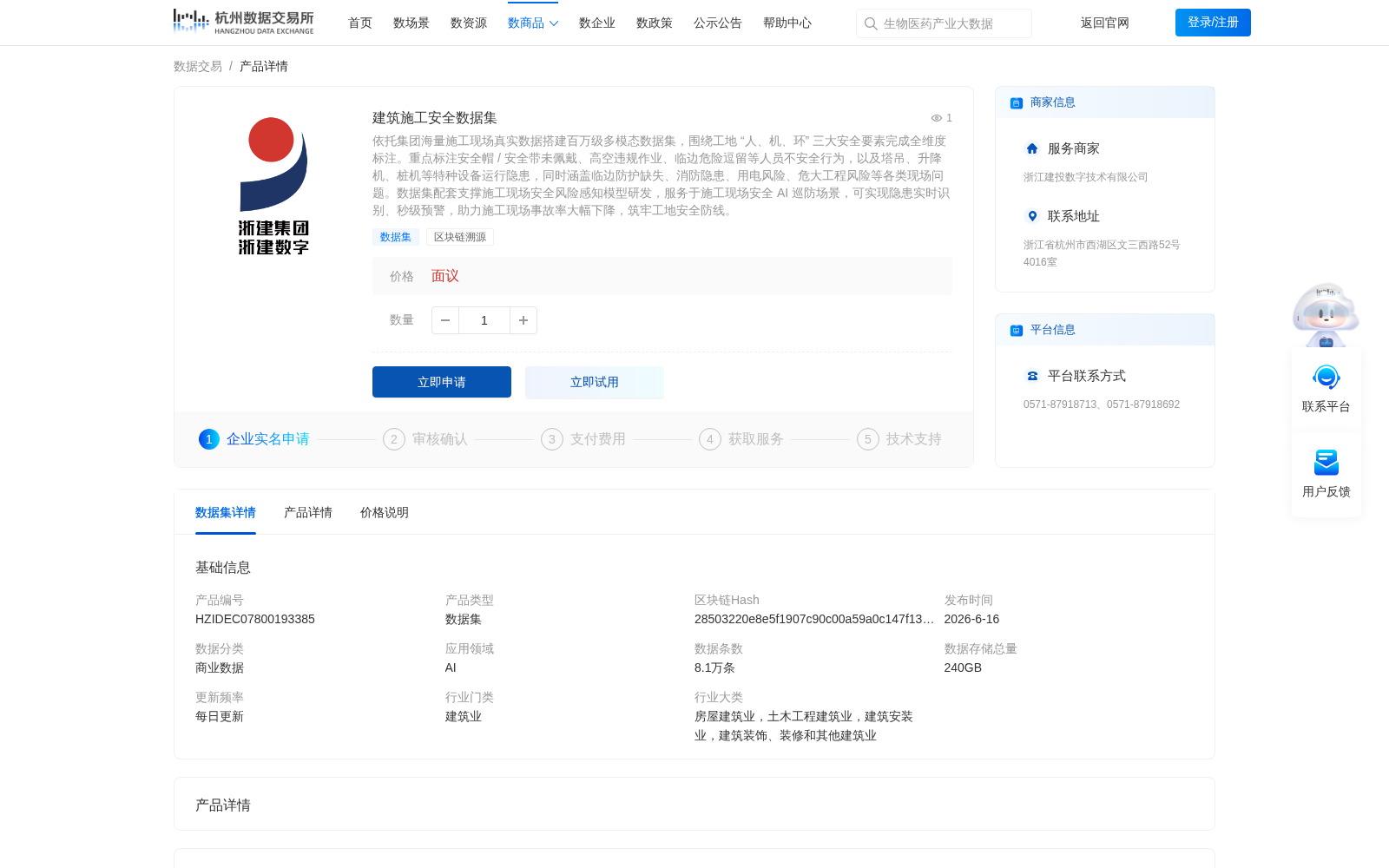Screen dimensions: 1389x868
Task: Click step 4 circle 获取服务
Action: click(710, 439)
